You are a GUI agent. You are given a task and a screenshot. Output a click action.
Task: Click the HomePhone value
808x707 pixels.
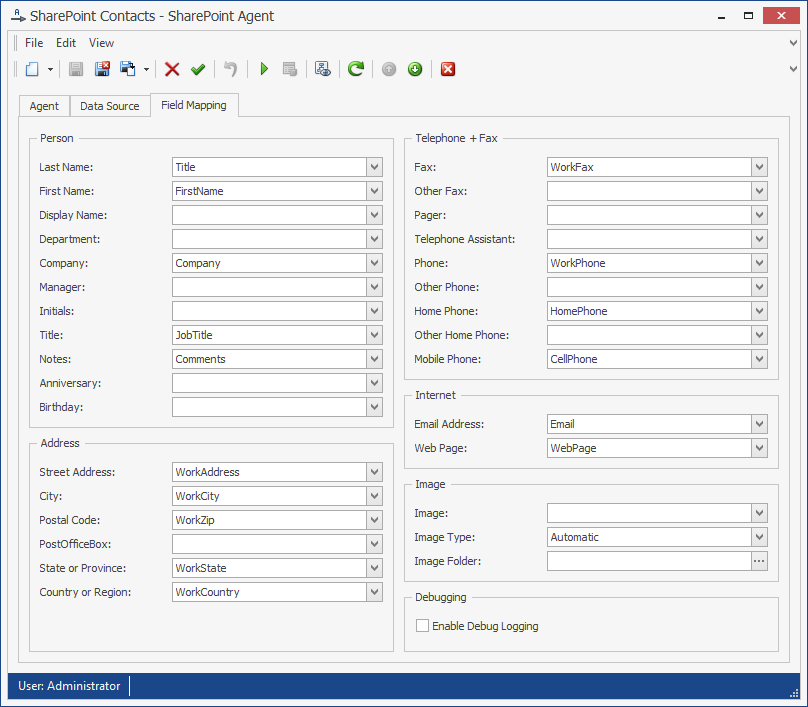tap(579, 311)
